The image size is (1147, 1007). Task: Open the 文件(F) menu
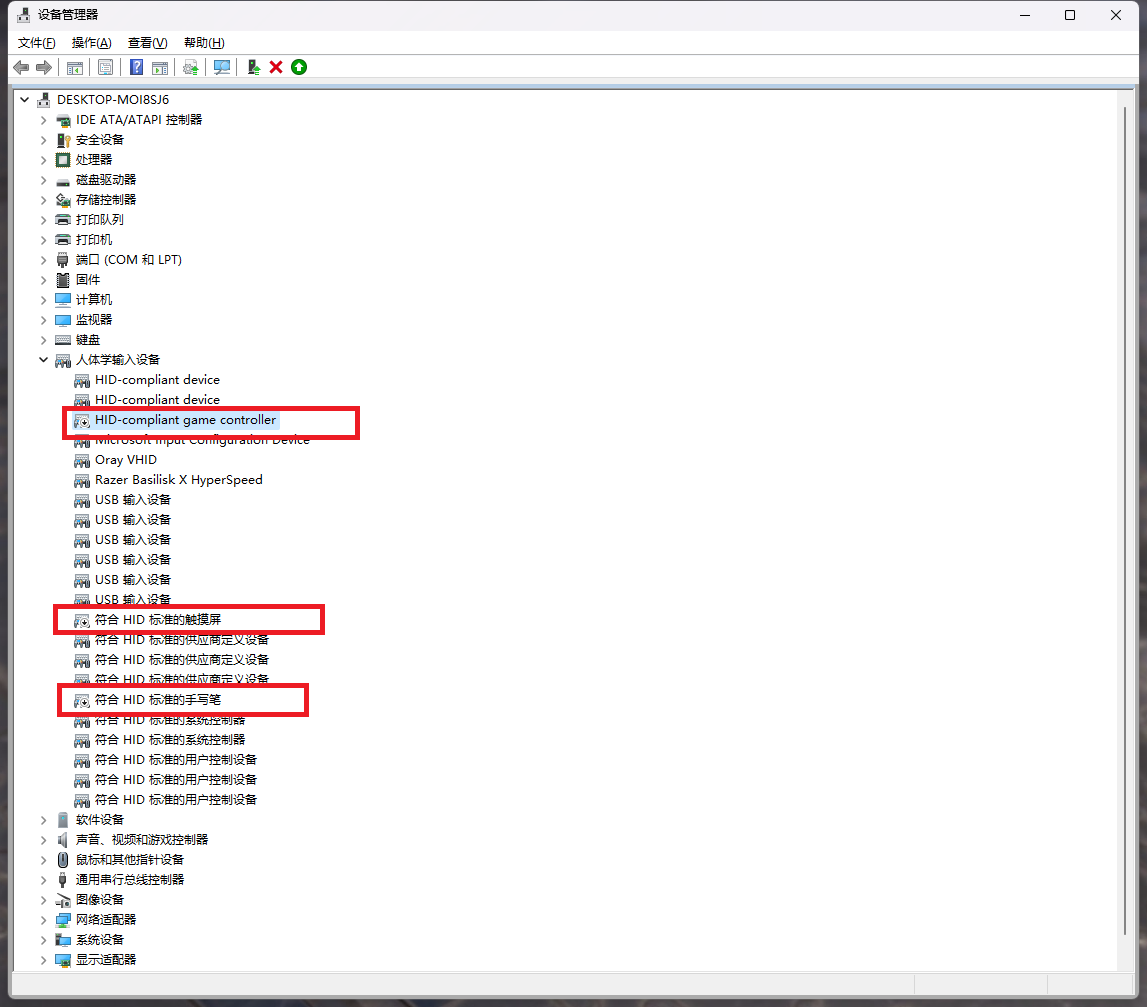36,43
